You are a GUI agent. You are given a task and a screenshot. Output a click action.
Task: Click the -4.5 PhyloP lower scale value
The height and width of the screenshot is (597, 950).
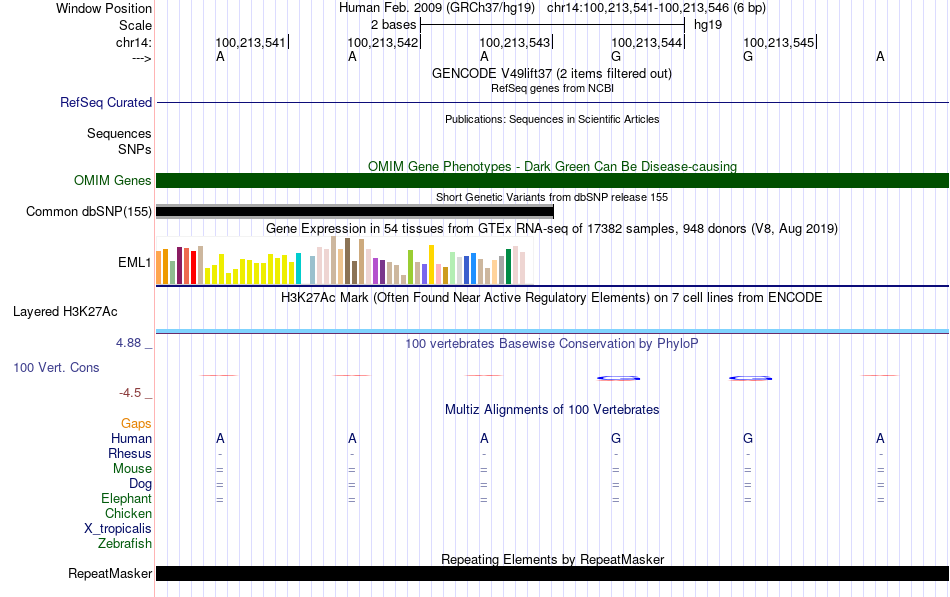pos(130,393)
